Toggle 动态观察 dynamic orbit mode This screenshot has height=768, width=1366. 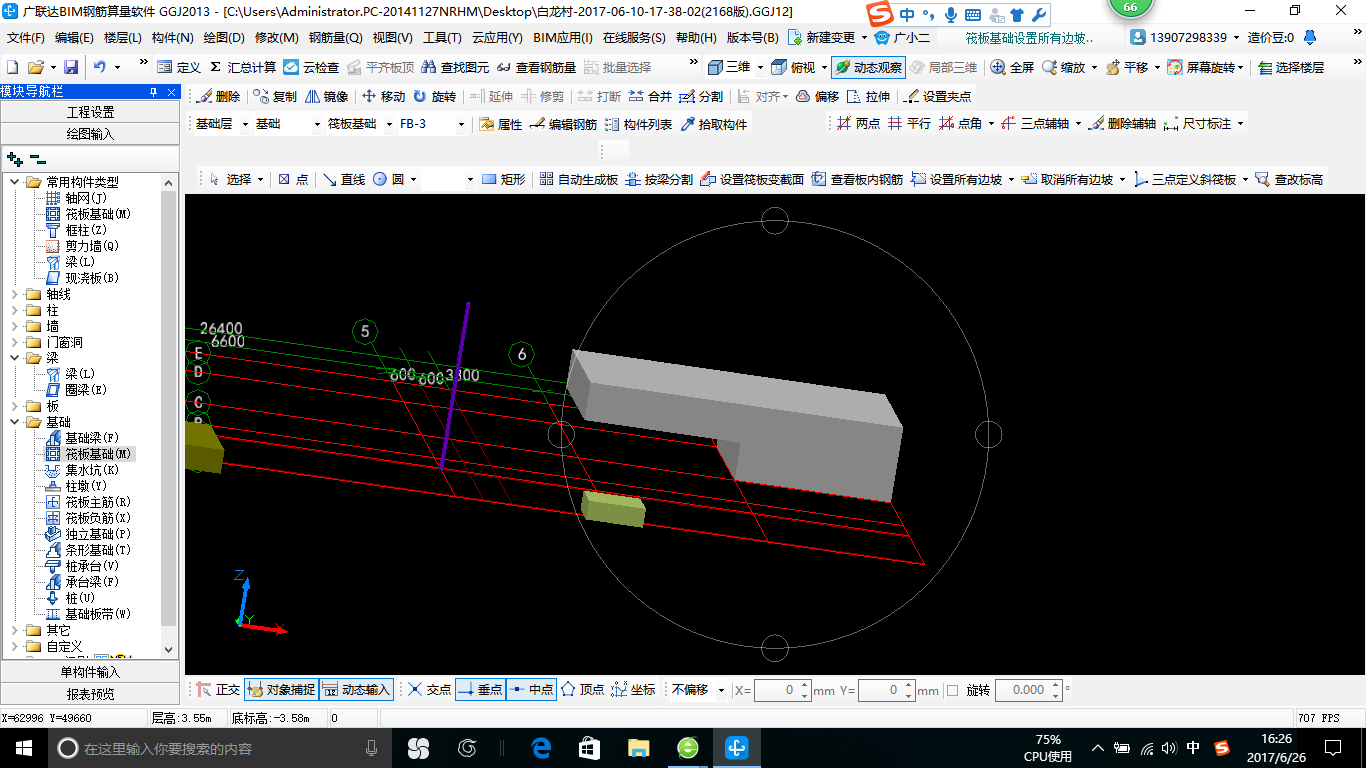pos(868,67)
